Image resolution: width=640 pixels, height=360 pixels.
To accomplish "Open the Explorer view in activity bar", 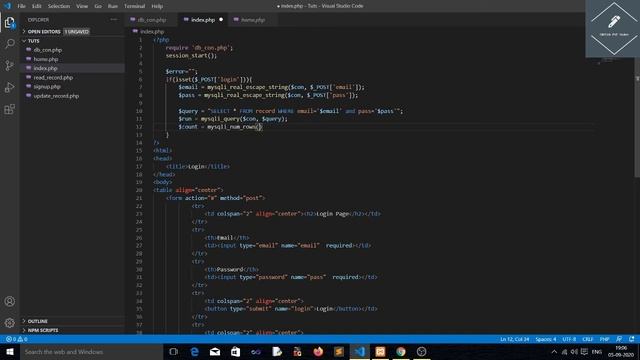I will coord(9,22).
